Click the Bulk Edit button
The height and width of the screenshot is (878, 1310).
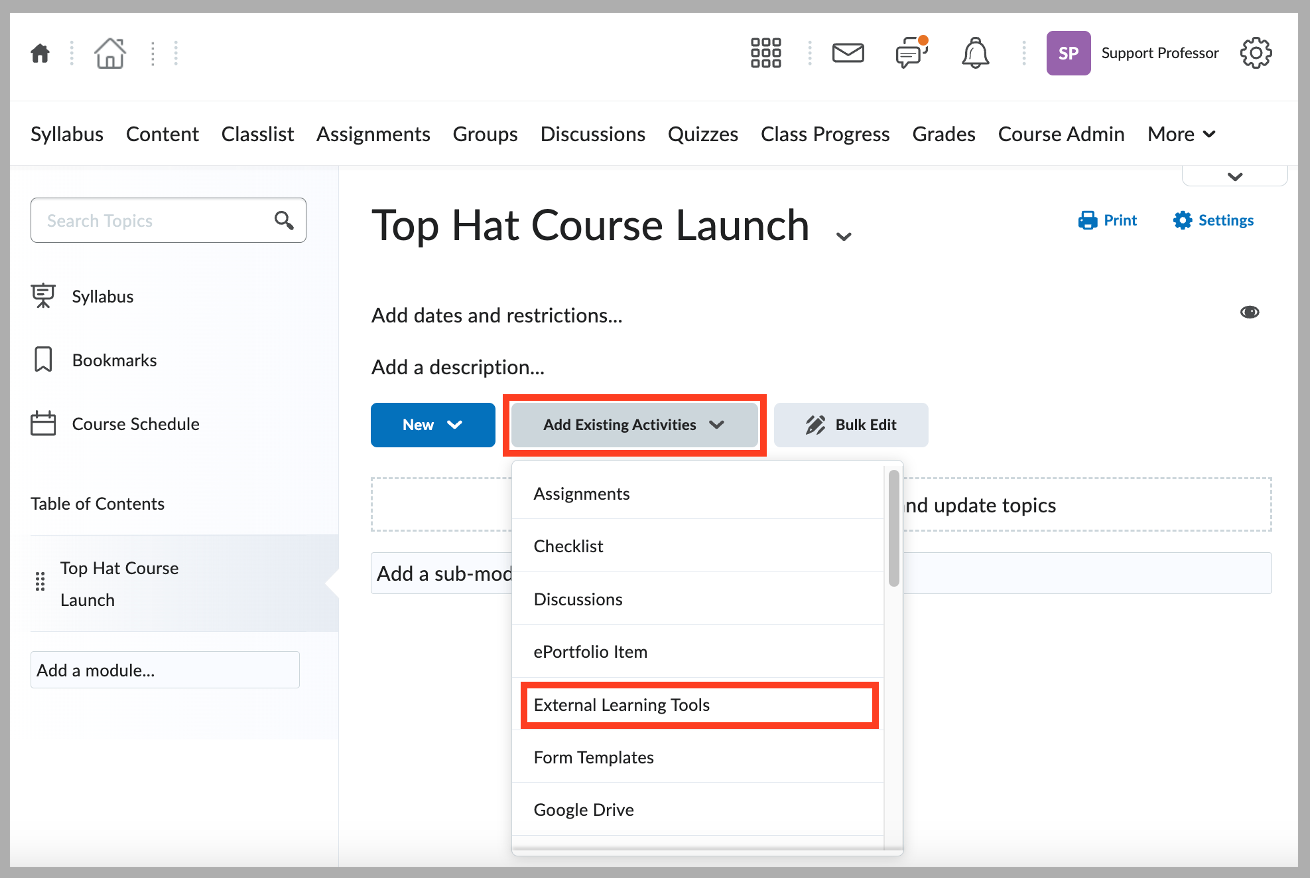[x=851, y=424]
